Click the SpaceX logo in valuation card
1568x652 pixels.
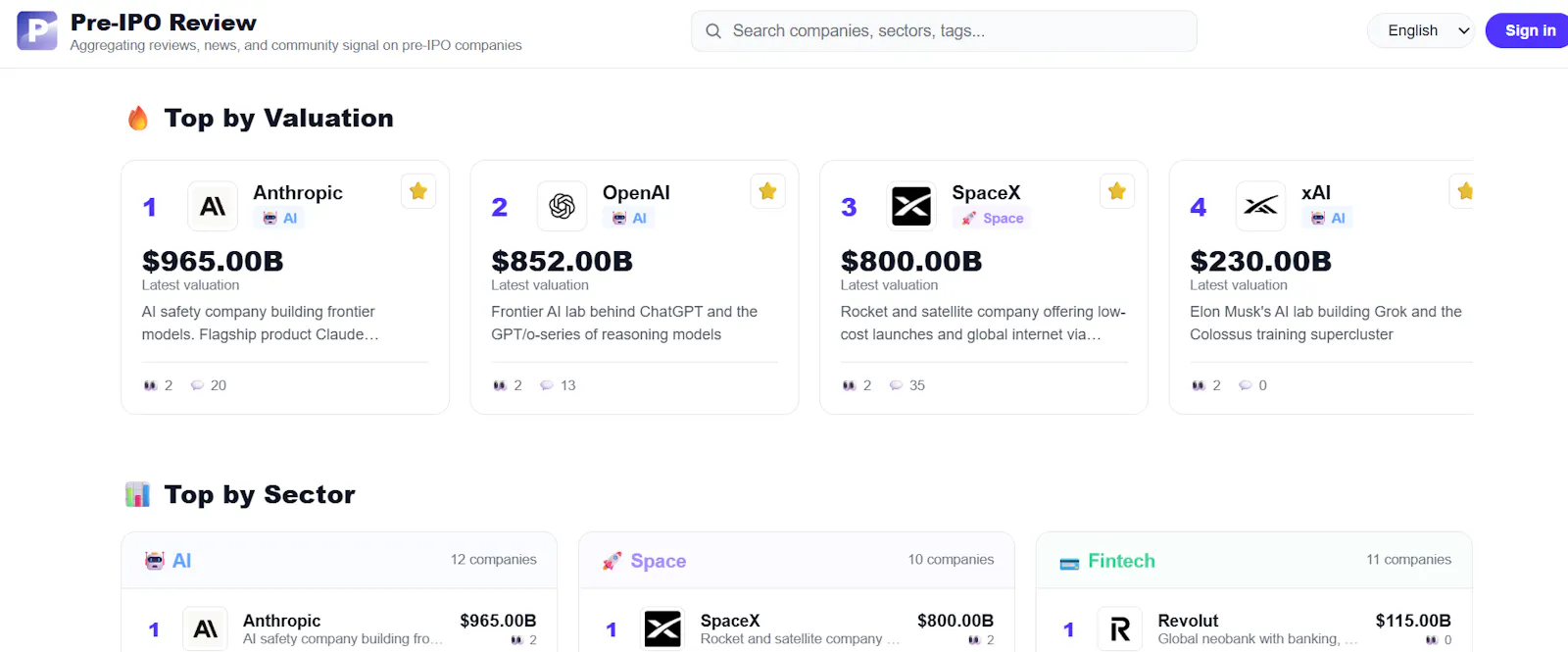click(911, 206)
